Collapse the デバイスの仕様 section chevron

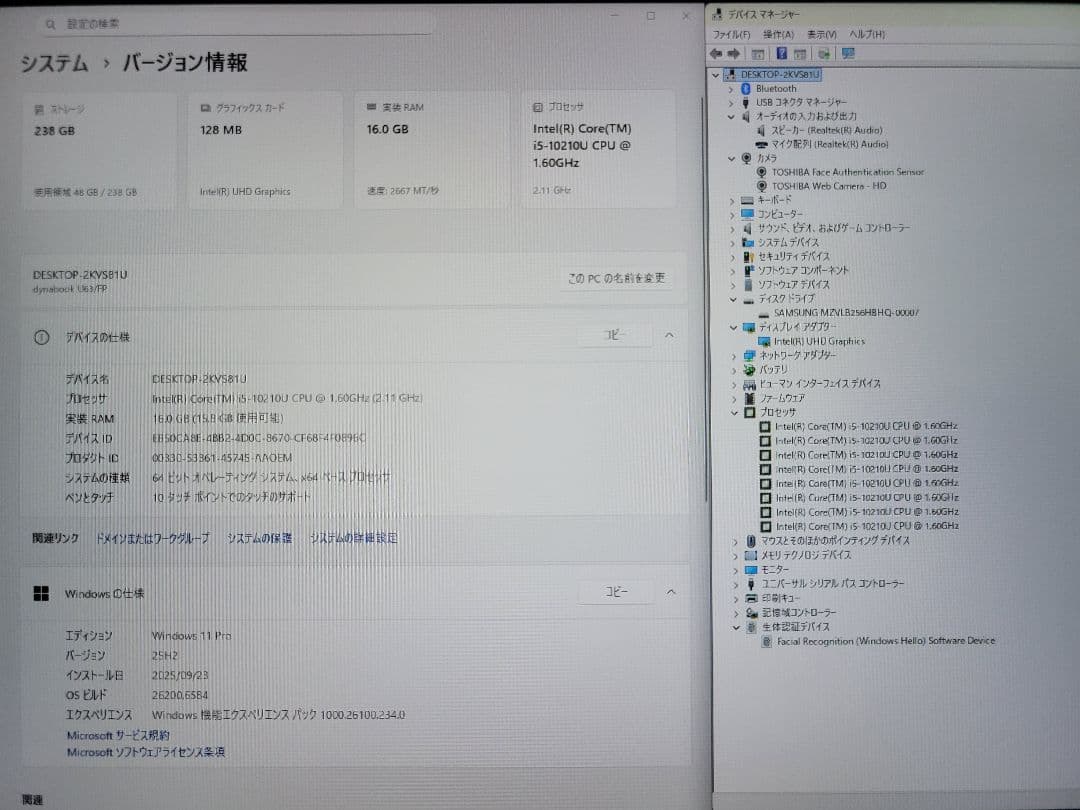(670, 335)
